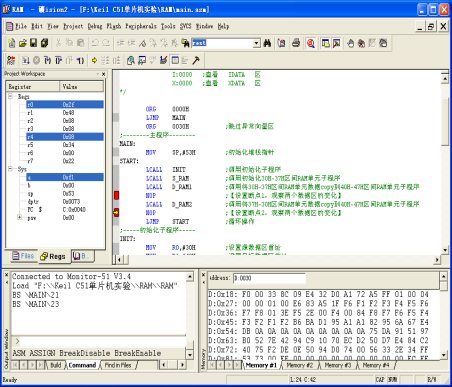Click the yellow program counter arrow in gutter
The width and height of the screenshot is (452, 387).
(x=116, y=212)
